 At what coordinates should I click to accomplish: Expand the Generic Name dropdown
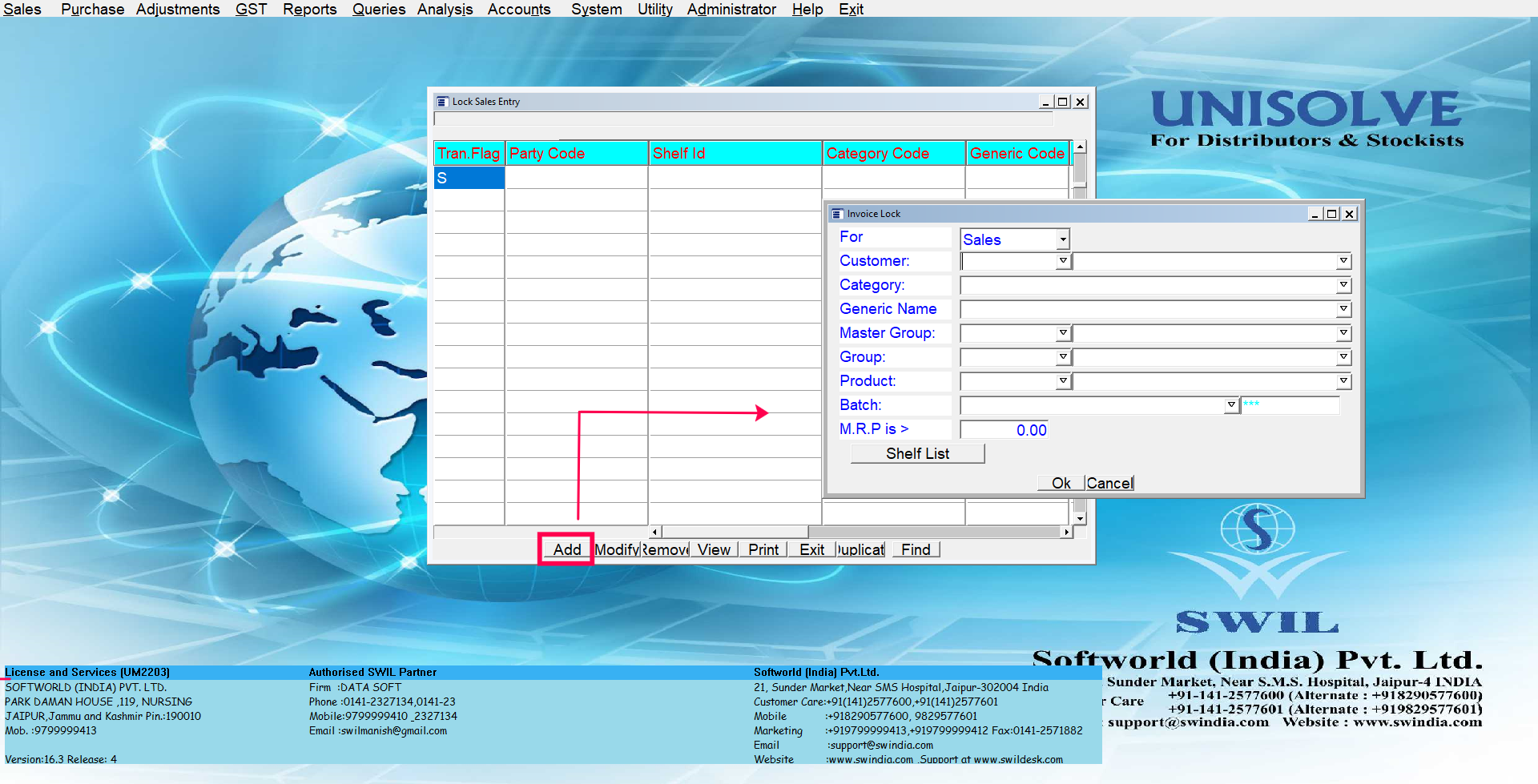point(1343,309)
